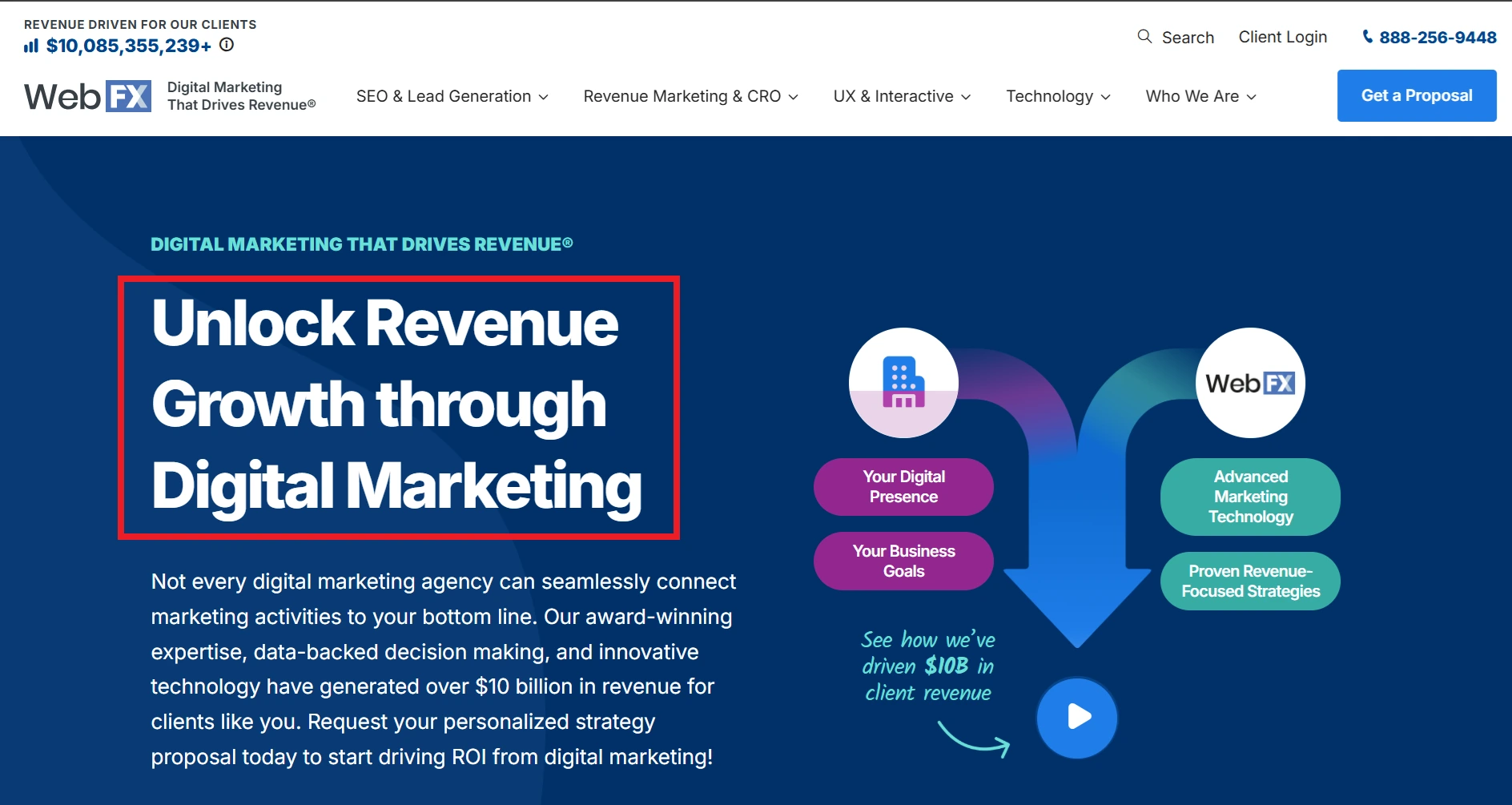Viewport: 1512px width, 805px height.
Task: Click the WebFX logo in header
Action: click(87, 96)
